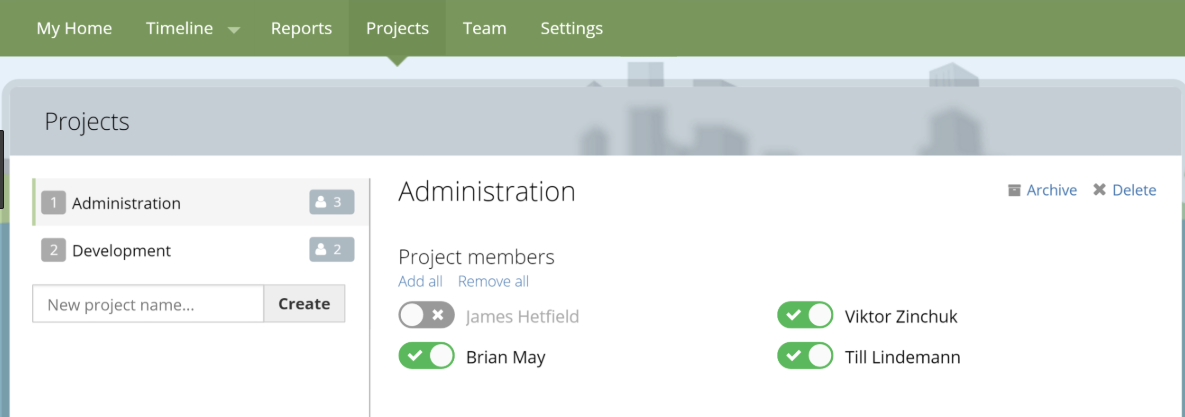This screenshot has height=417, width=1185.
Task: Click the member count badge for Development
Action: pos(332,249)
